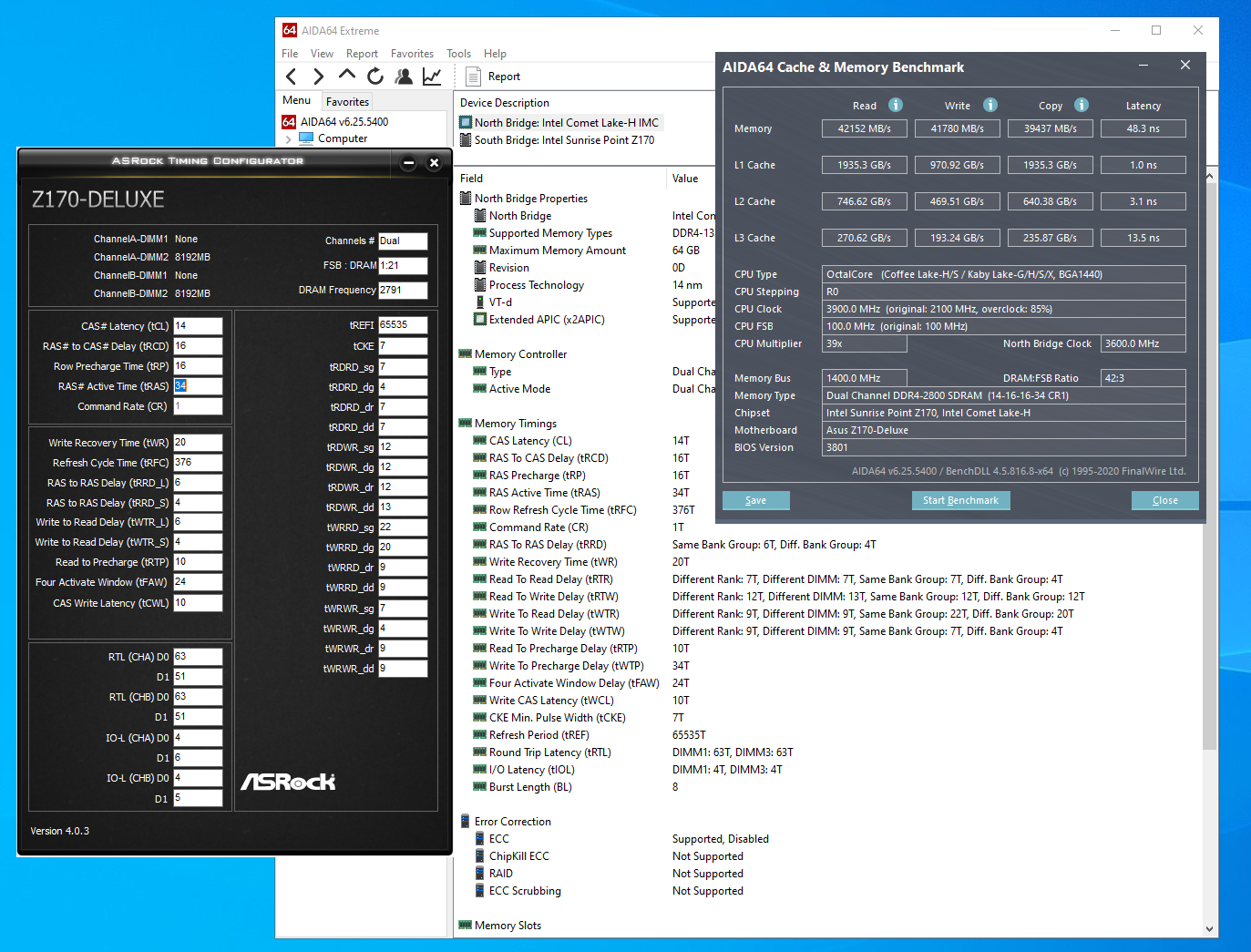Click the Error Correction group icon
1251x952 pixels.
point(466,822)
